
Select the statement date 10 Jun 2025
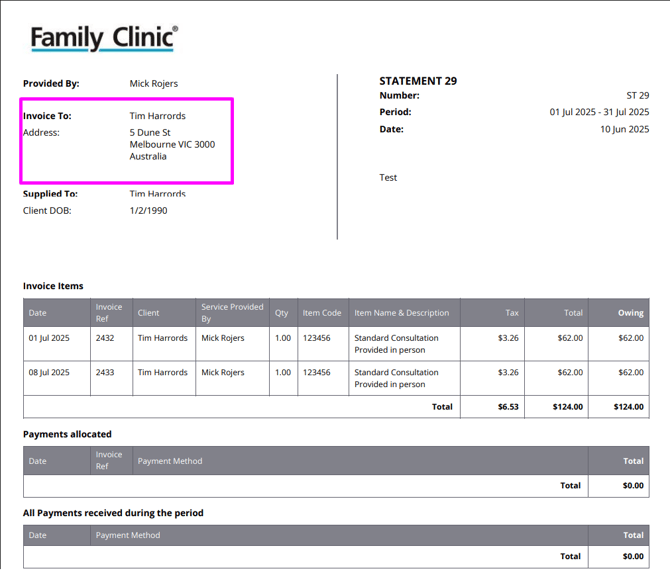(624, 130)
